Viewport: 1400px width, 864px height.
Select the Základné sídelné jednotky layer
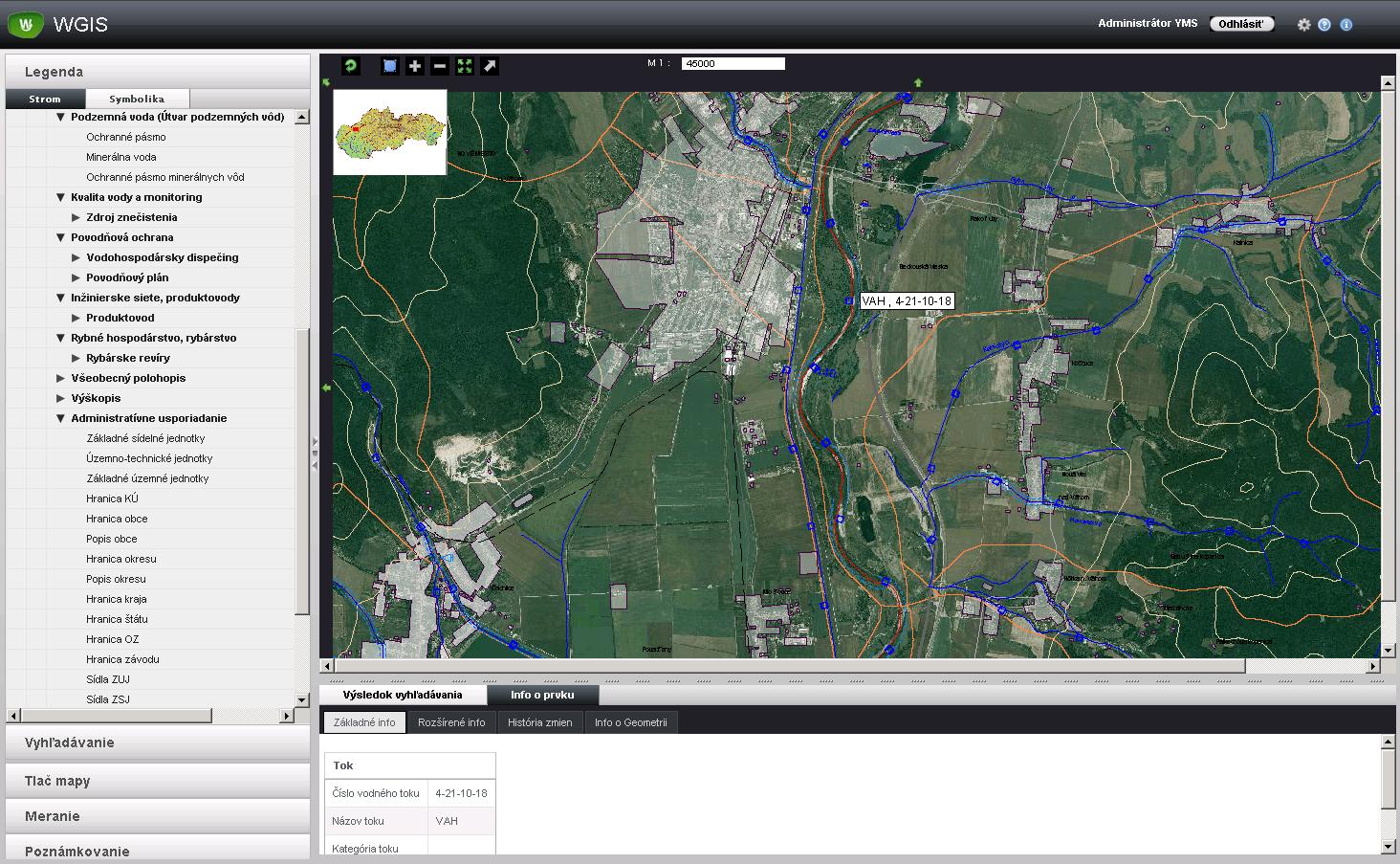tap(145, 438)
